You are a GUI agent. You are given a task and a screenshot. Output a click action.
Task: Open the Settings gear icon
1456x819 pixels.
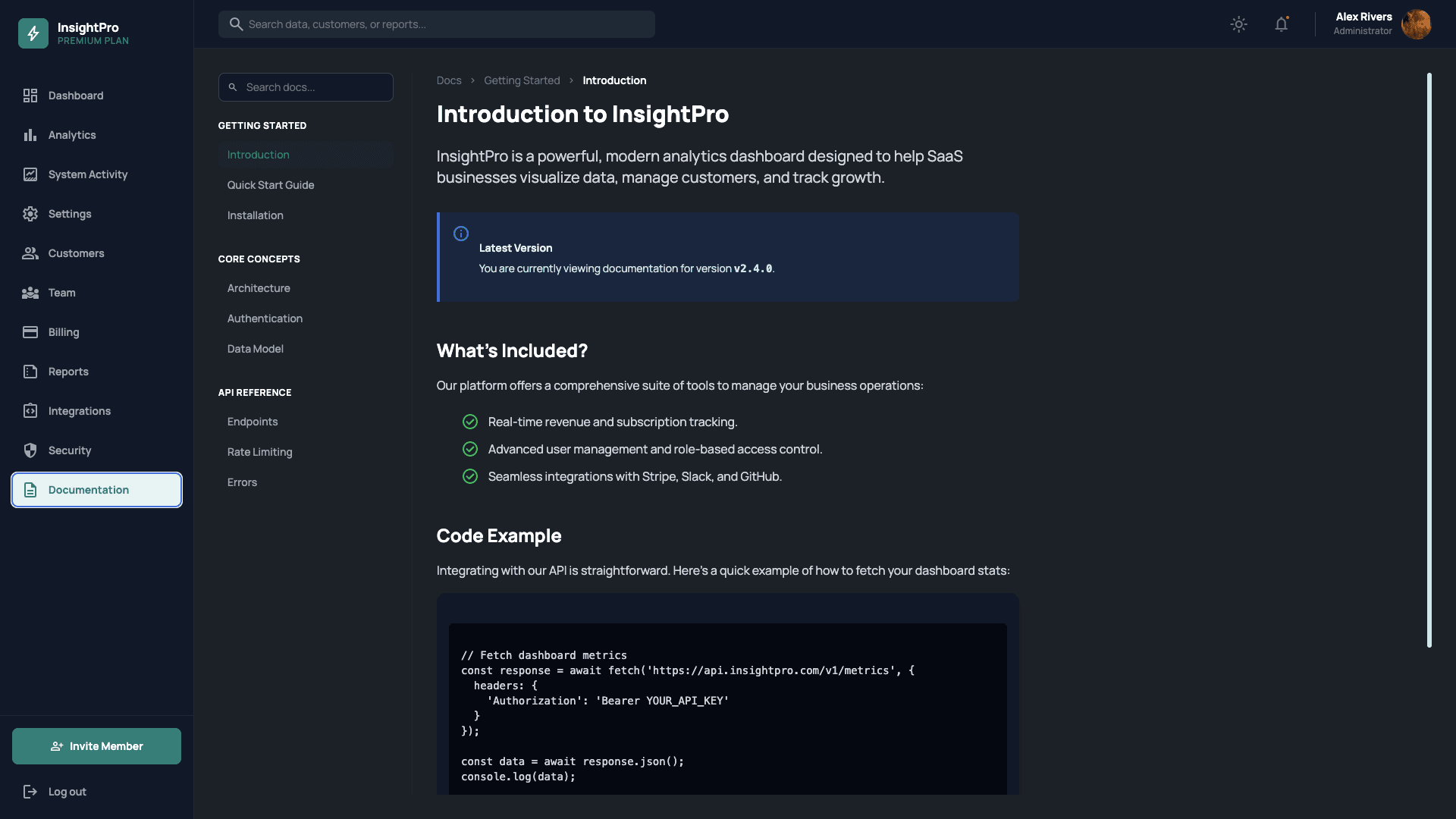[x=30, y=214]
